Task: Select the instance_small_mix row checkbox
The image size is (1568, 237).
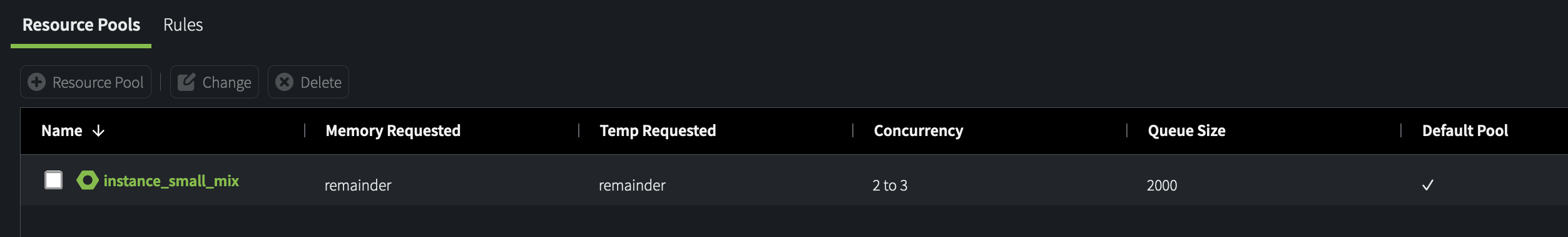Action: tap(54, 180)
